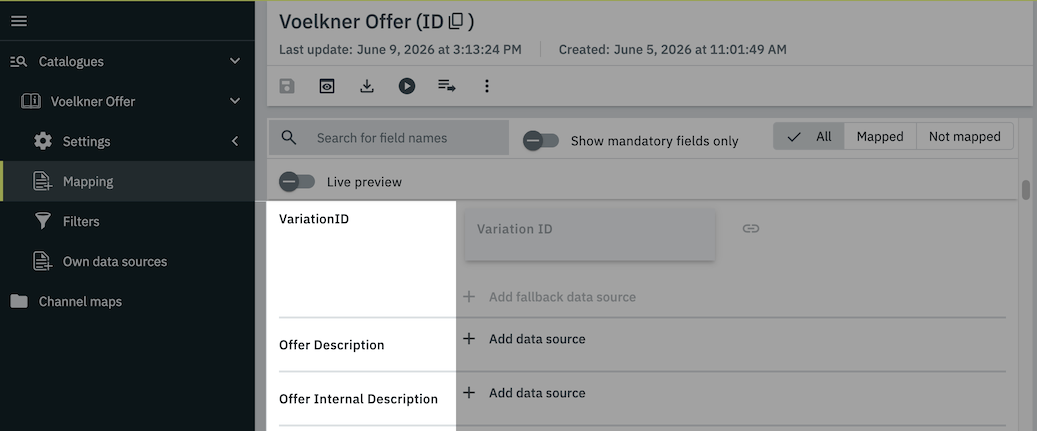Click the playlist arrow toolbar icon
This screenshot has width=1037, height=431.
pyautogui.click(x=446, y=86)
